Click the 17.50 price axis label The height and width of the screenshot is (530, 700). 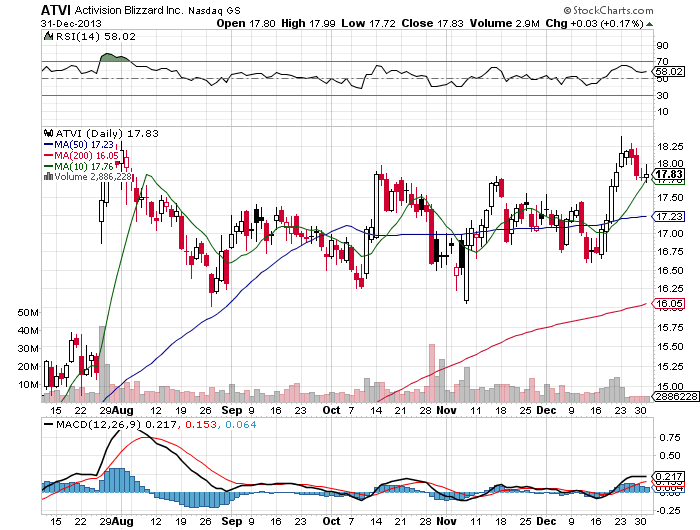670,197
